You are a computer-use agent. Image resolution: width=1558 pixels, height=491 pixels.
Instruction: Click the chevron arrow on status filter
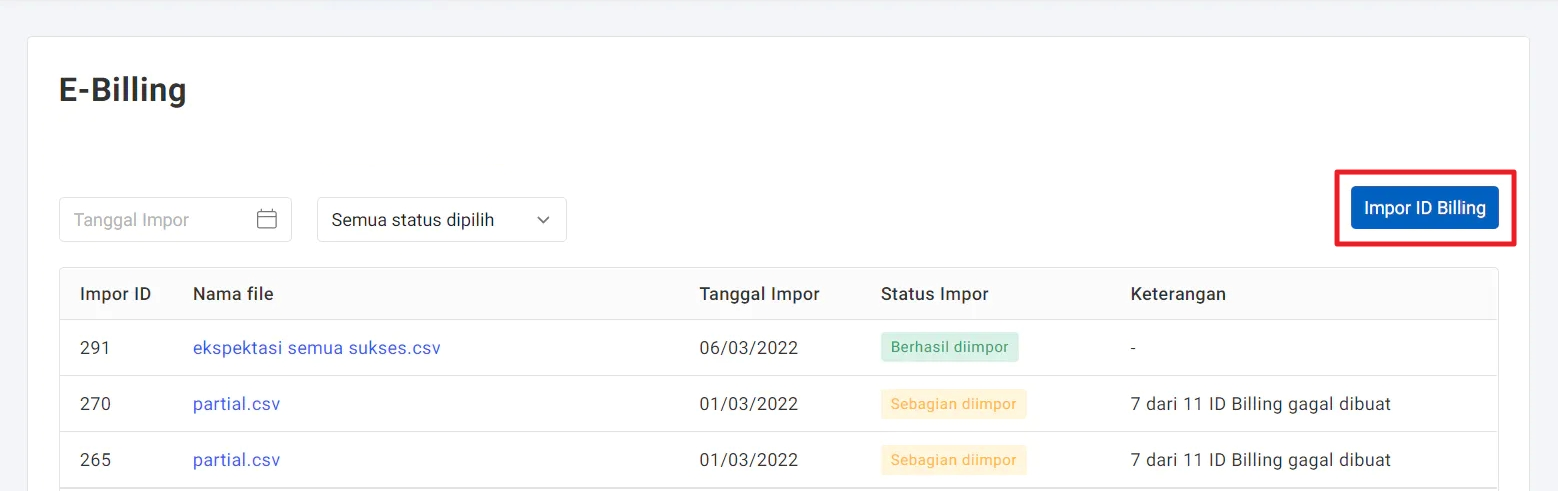point(544,220)
